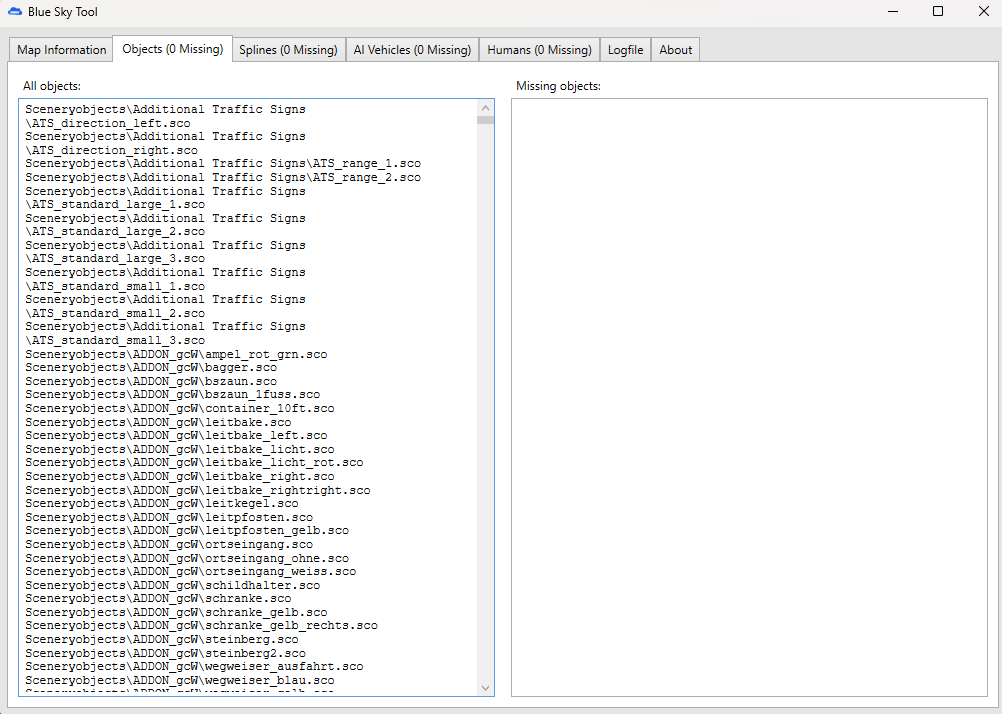Select the ampel_rot_grn.sco list entry
1002x714 pixels.
176,354
